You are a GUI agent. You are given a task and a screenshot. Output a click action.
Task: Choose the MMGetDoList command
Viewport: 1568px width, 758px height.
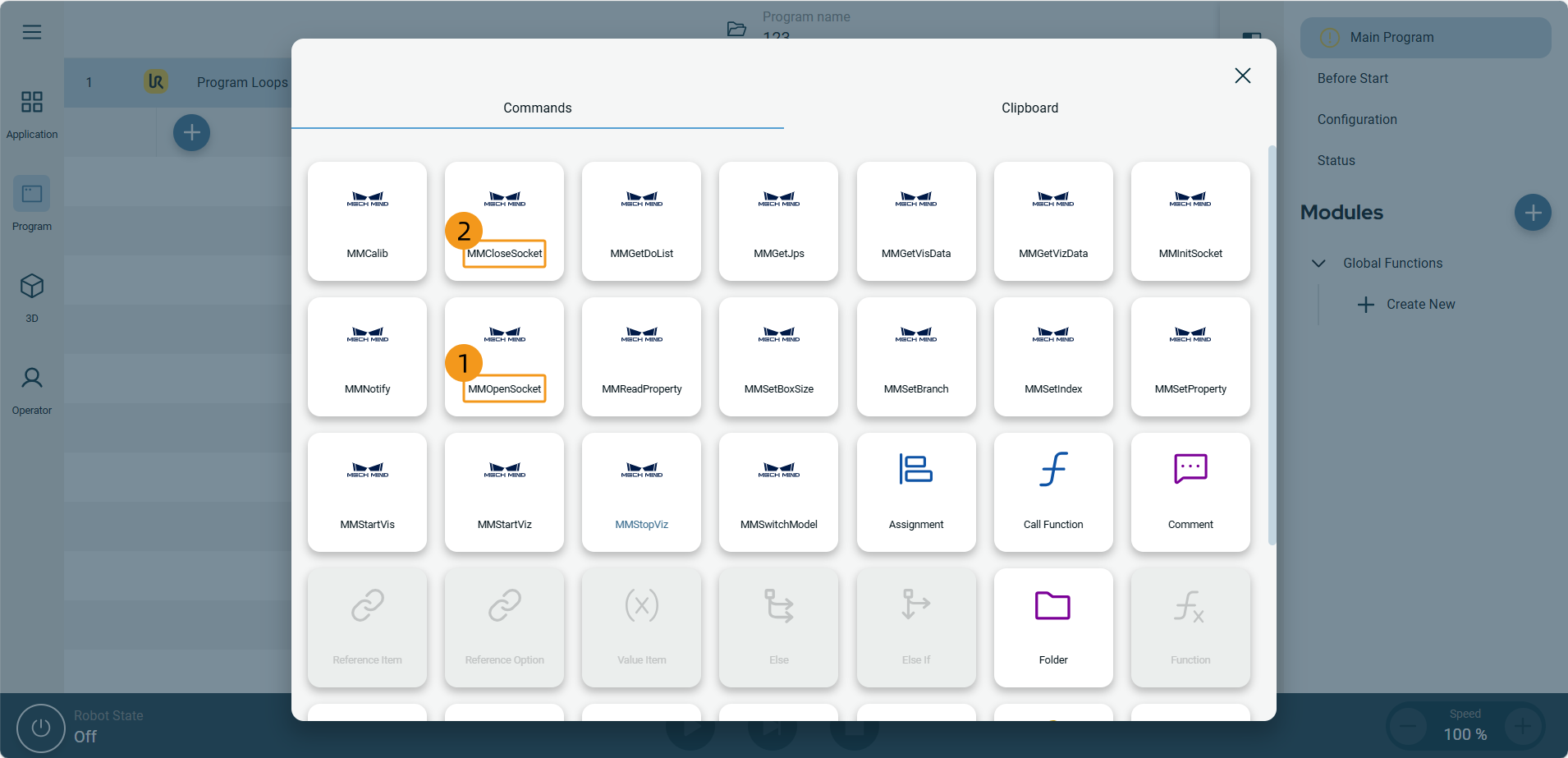641,222
